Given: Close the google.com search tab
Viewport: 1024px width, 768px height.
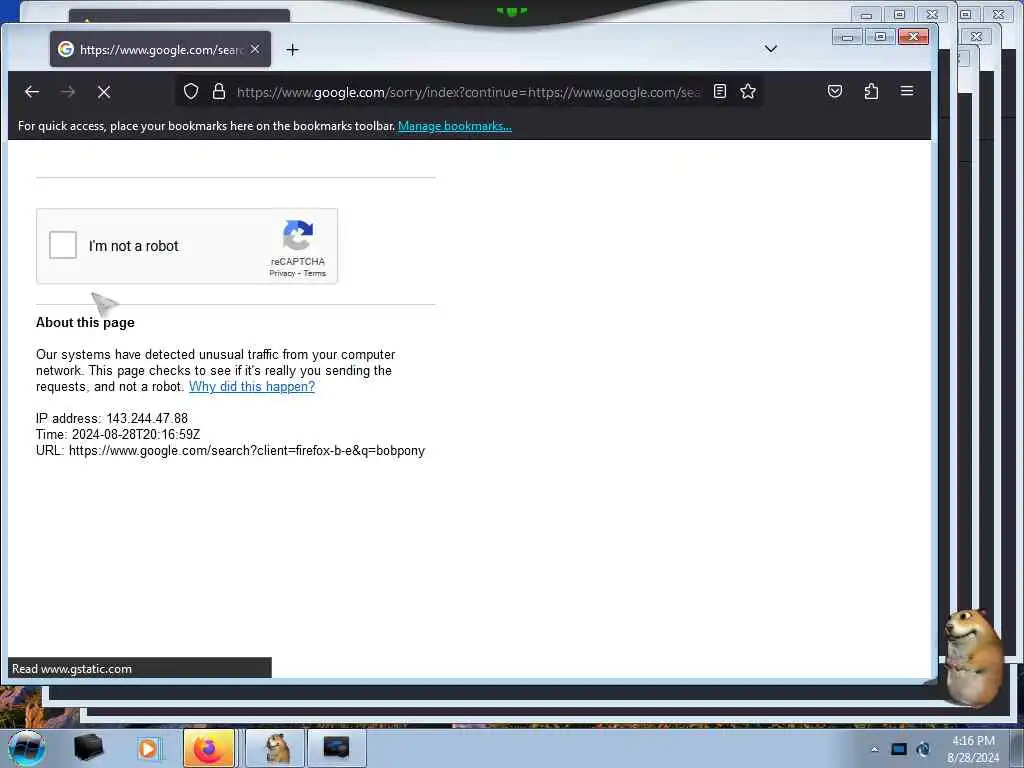Looking at the screenshot, I should click(x=255, y=49).
